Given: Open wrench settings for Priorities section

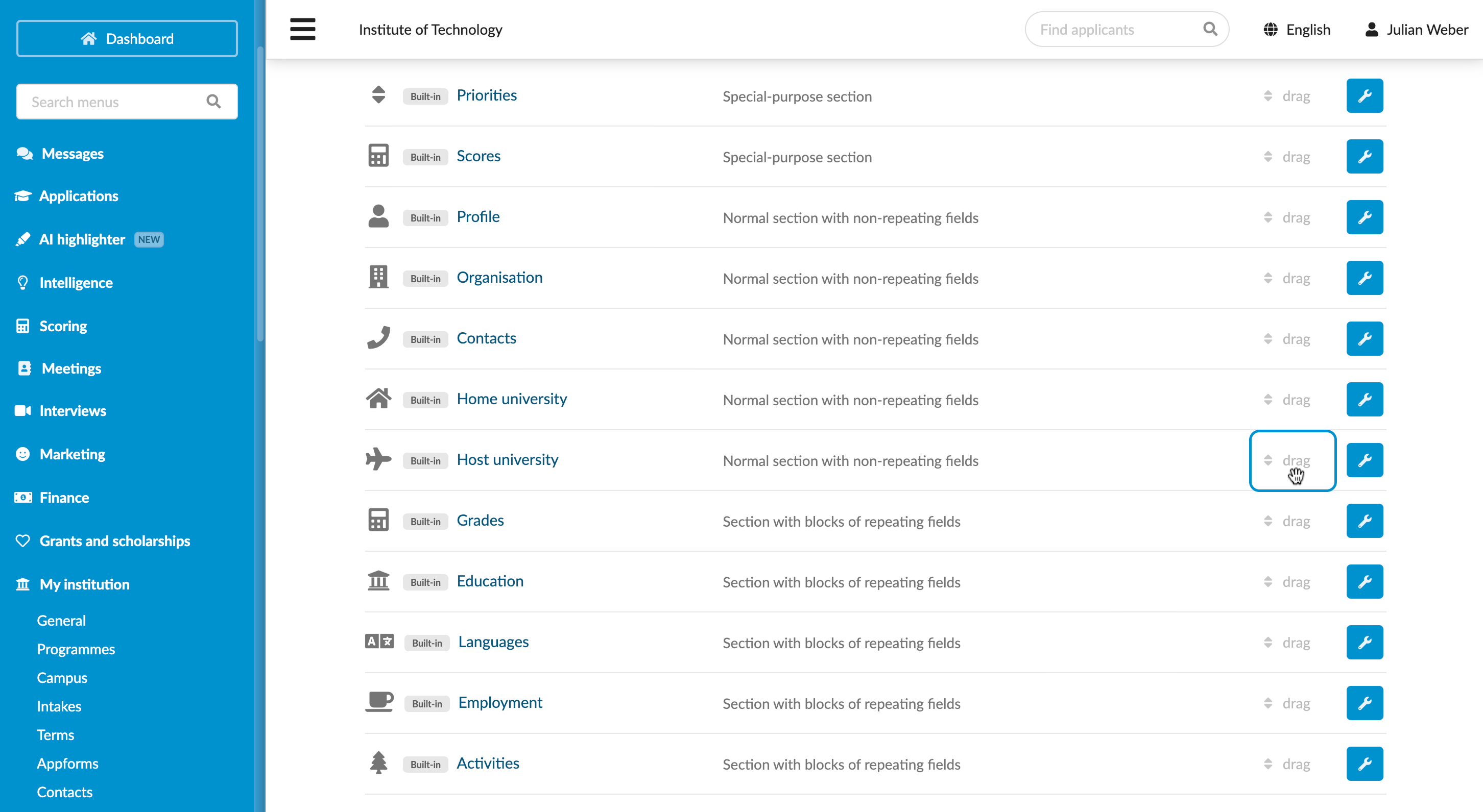Looking at the screenshot, I should 1365,95.
